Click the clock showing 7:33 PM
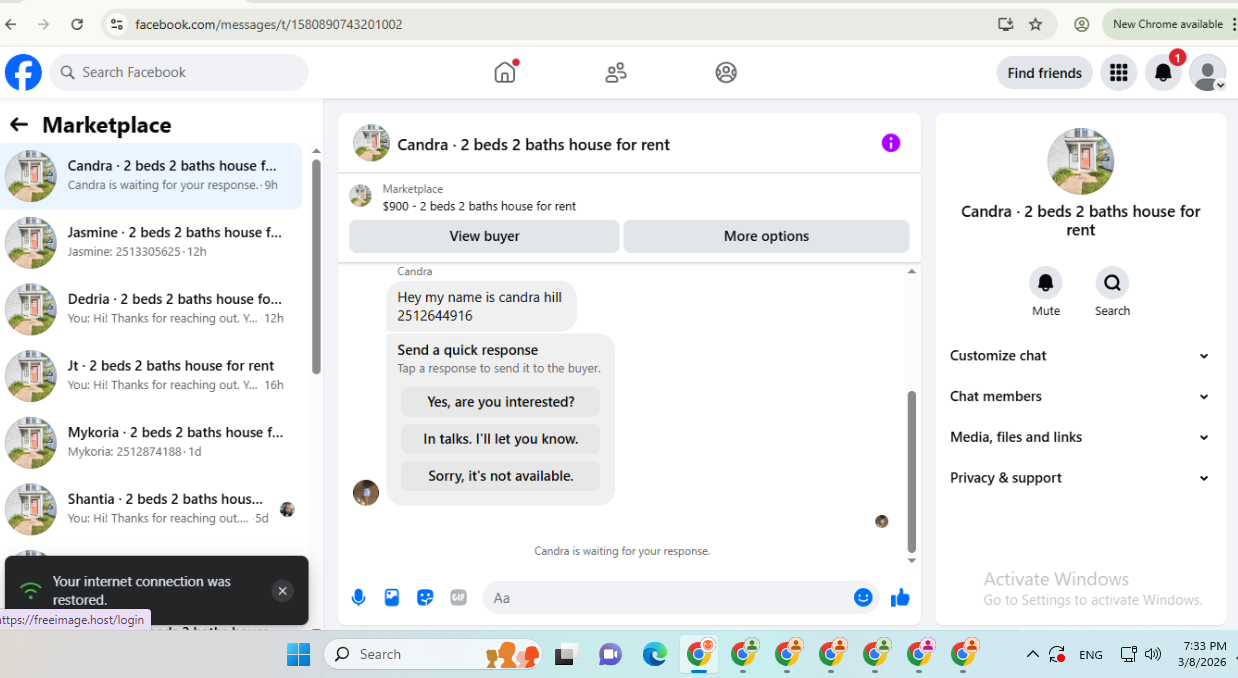The height and width of the screenshot is (678, 1238). (x=1205, y=646)
